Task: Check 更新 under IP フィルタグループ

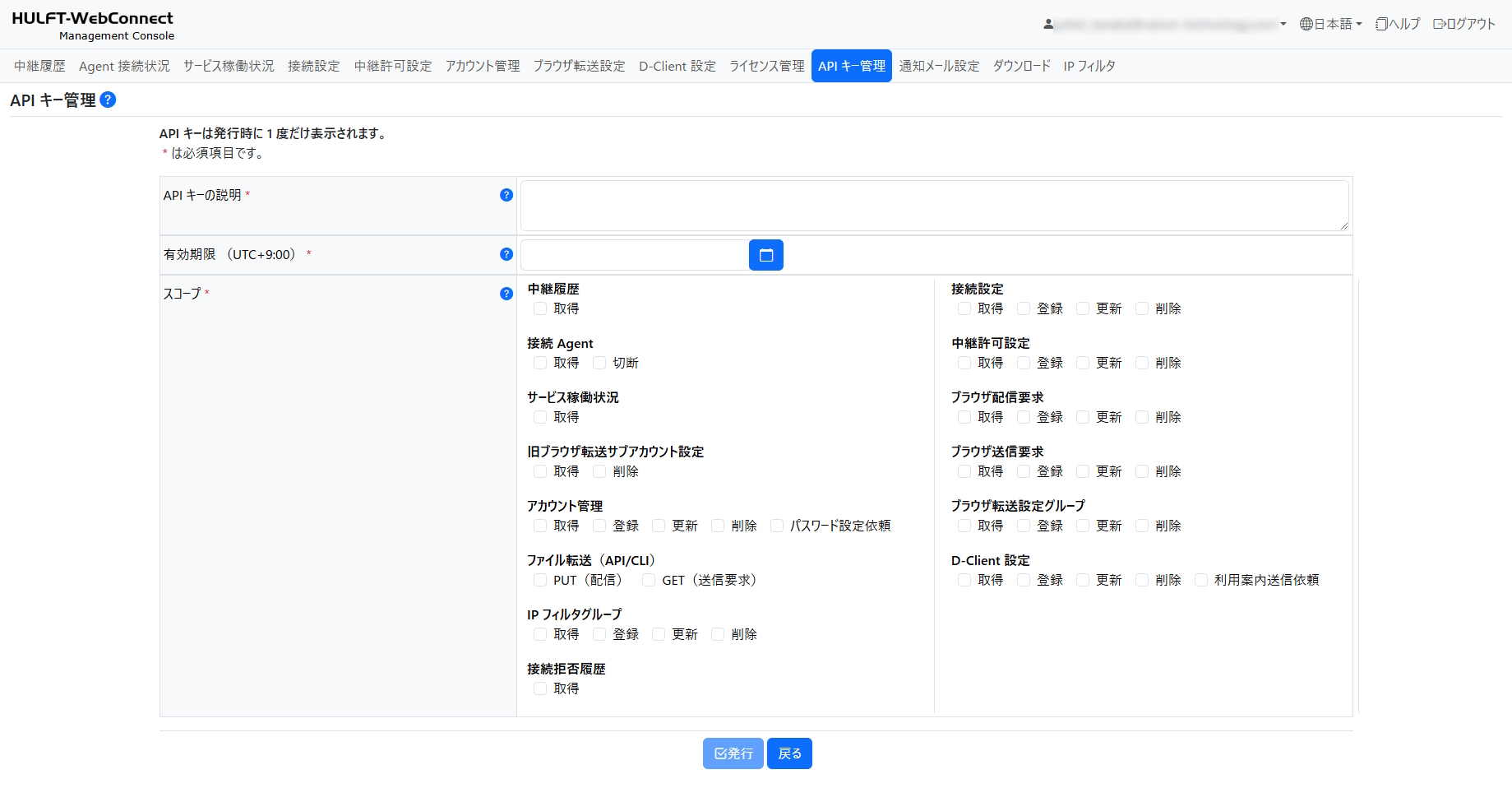Action: (659, 634)
